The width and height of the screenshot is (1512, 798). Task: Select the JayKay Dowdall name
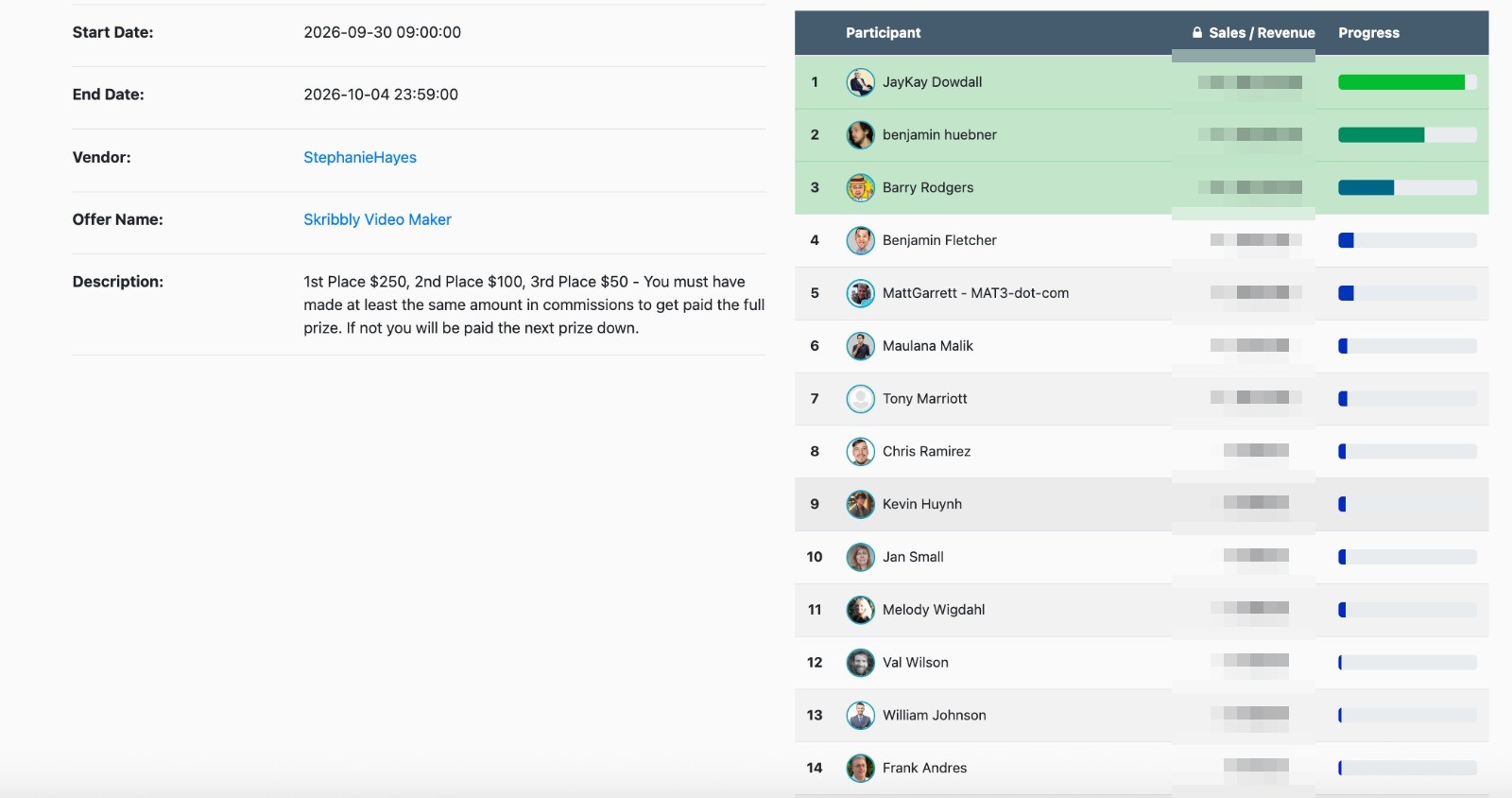point(932,82)
